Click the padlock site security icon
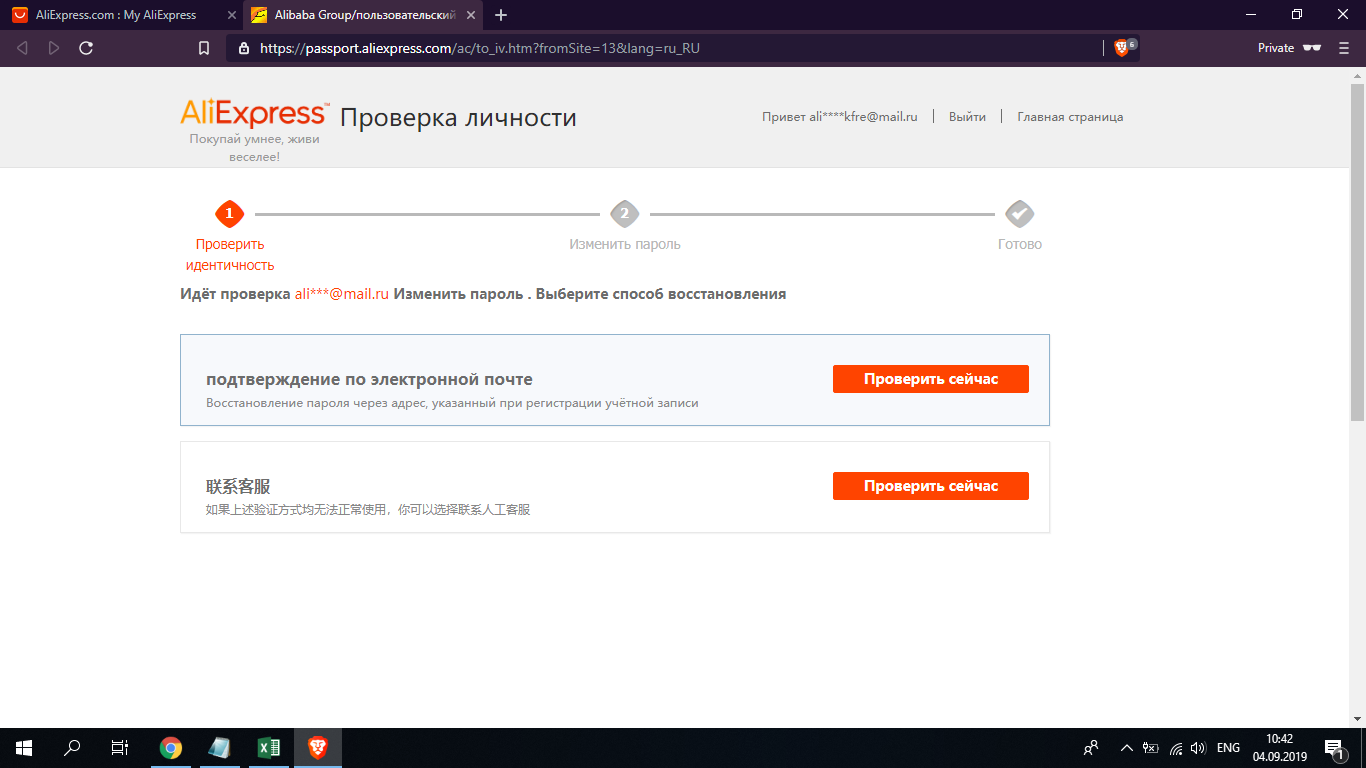Screen dimensions: 1366x768 (x=243, y=48)
